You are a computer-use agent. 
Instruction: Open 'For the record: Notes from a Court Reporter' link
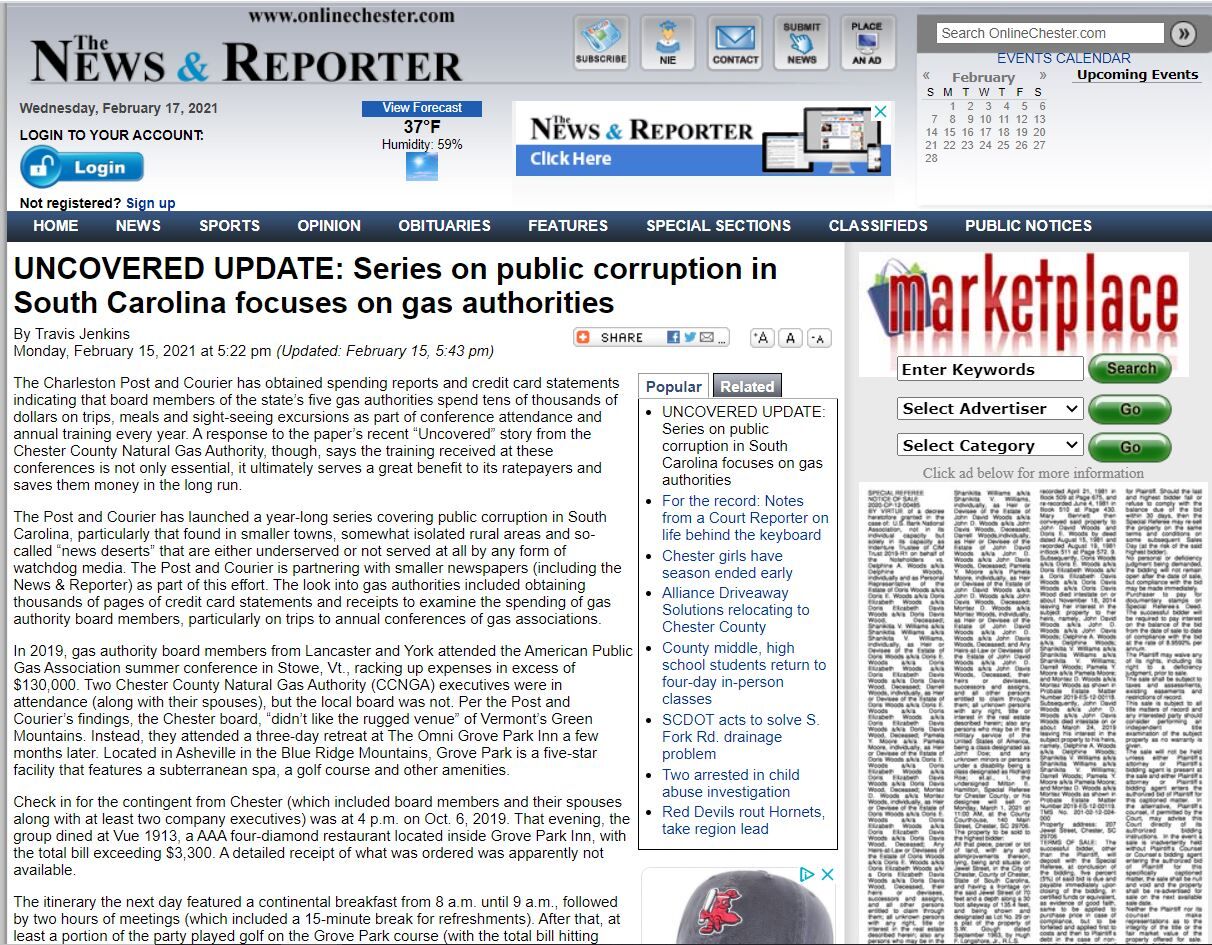click(x=745, y=518)
